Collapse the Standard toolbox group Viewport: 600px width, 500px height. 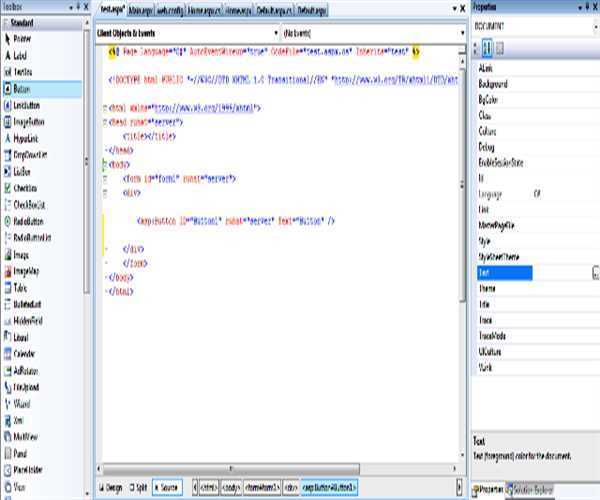click(6, 23)
